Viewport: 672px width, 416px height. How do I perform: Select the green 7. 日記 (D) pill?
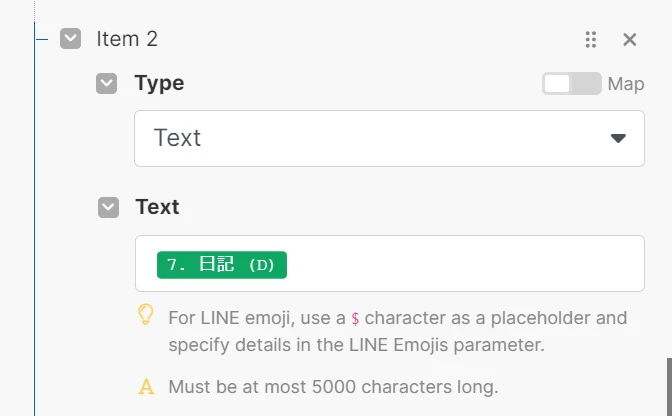coord(222,265)
